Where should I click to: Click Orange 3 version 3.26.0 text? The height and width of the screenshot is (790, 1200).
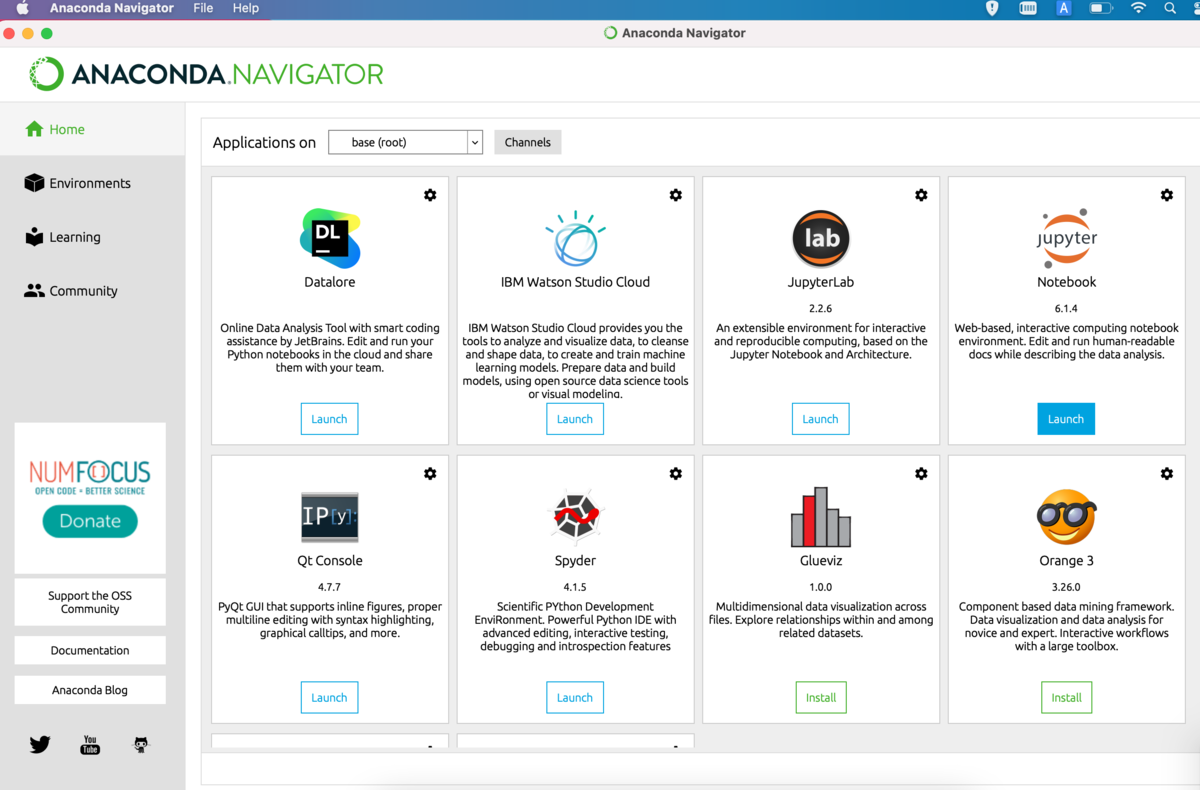pyautogui.click(x=1066, y=587)
